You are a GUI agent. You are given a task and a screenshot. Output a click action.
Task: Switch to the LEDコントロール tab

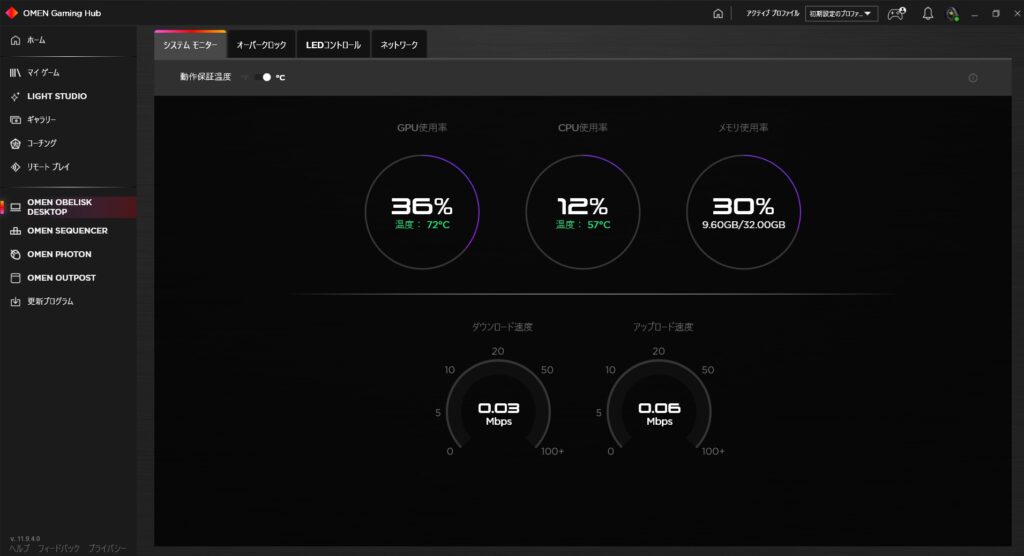334,45
